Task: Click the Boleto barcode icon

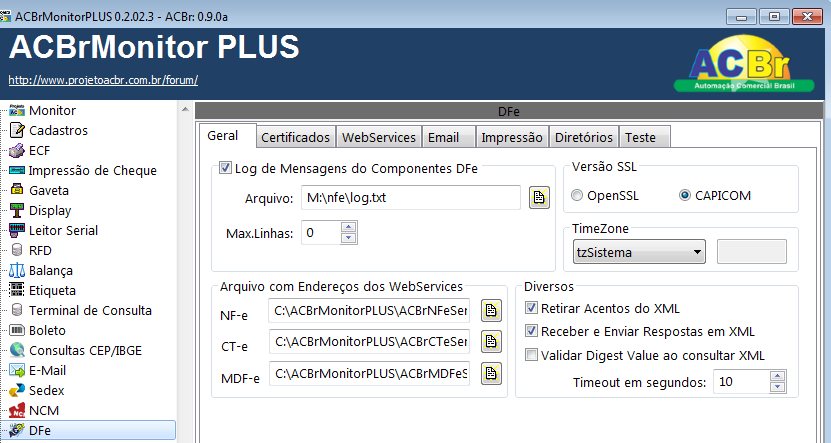Action: tap(17, 330)
